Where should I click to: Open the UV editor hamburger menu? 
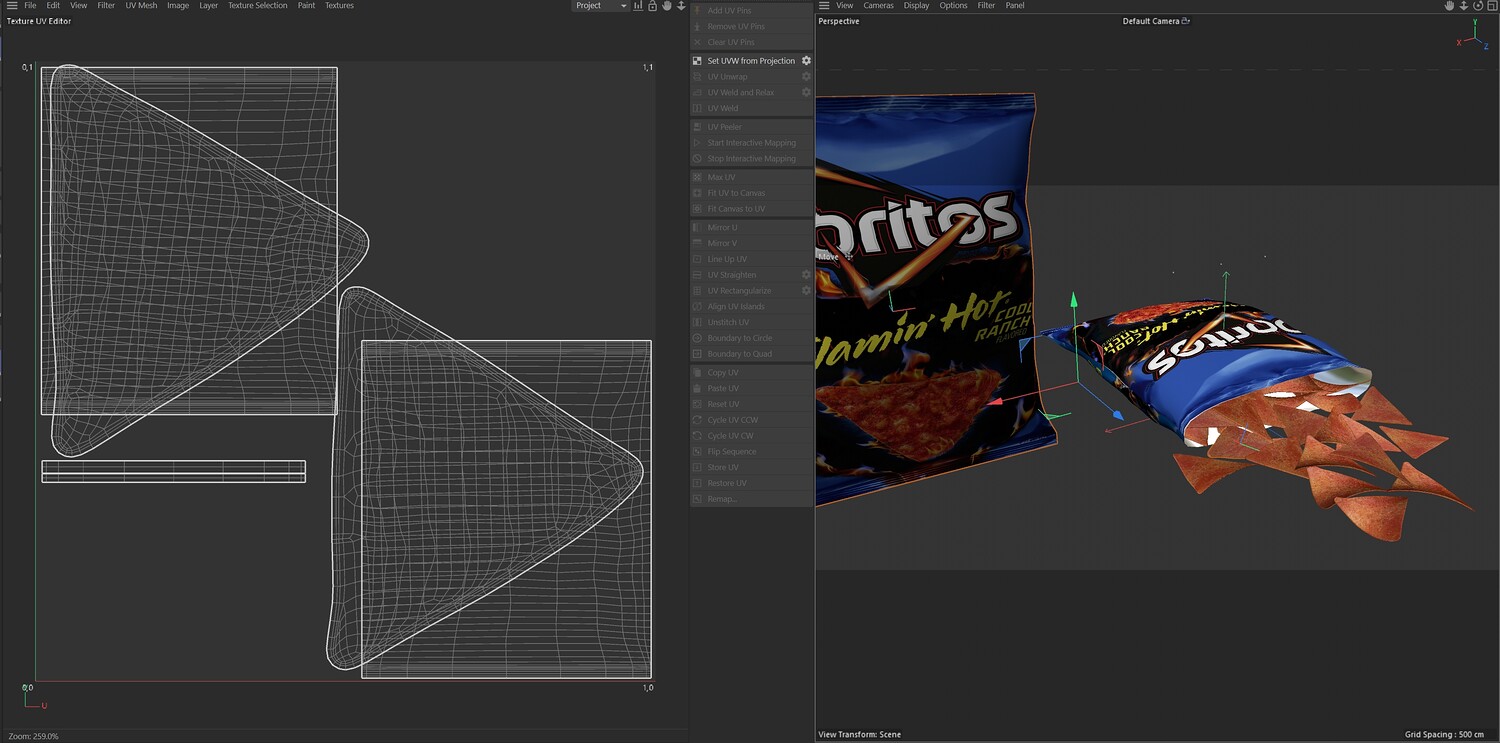(11, 6)
